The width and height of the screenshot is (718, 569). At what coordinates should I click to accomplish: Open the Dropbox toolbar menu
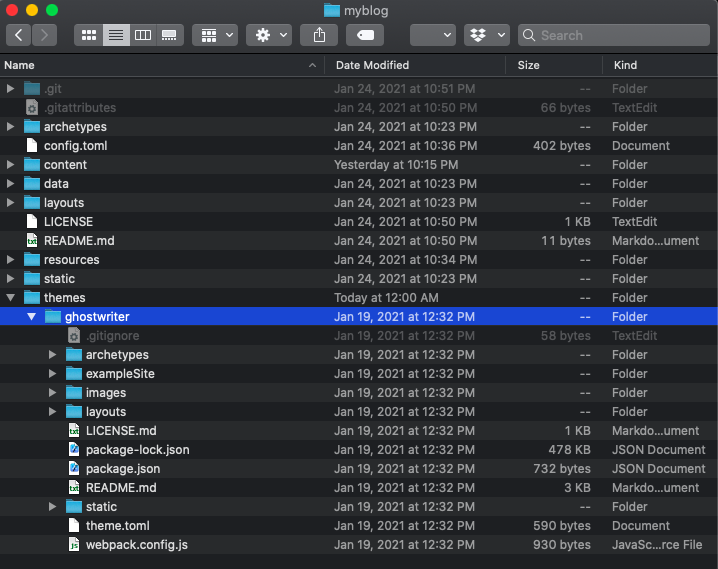coord(487,35)
